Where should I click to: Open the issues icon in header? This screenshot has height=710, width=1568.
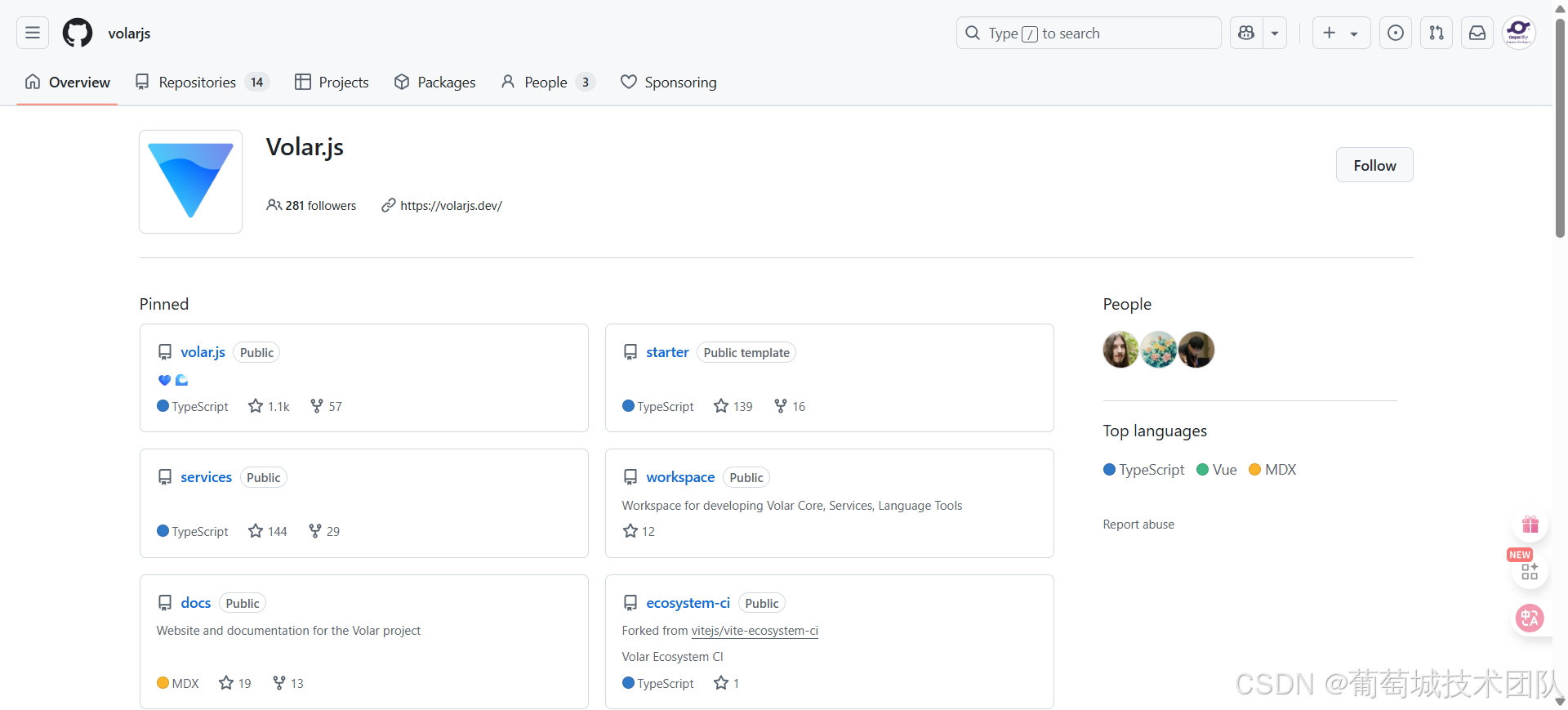(x=1396, y=33)
